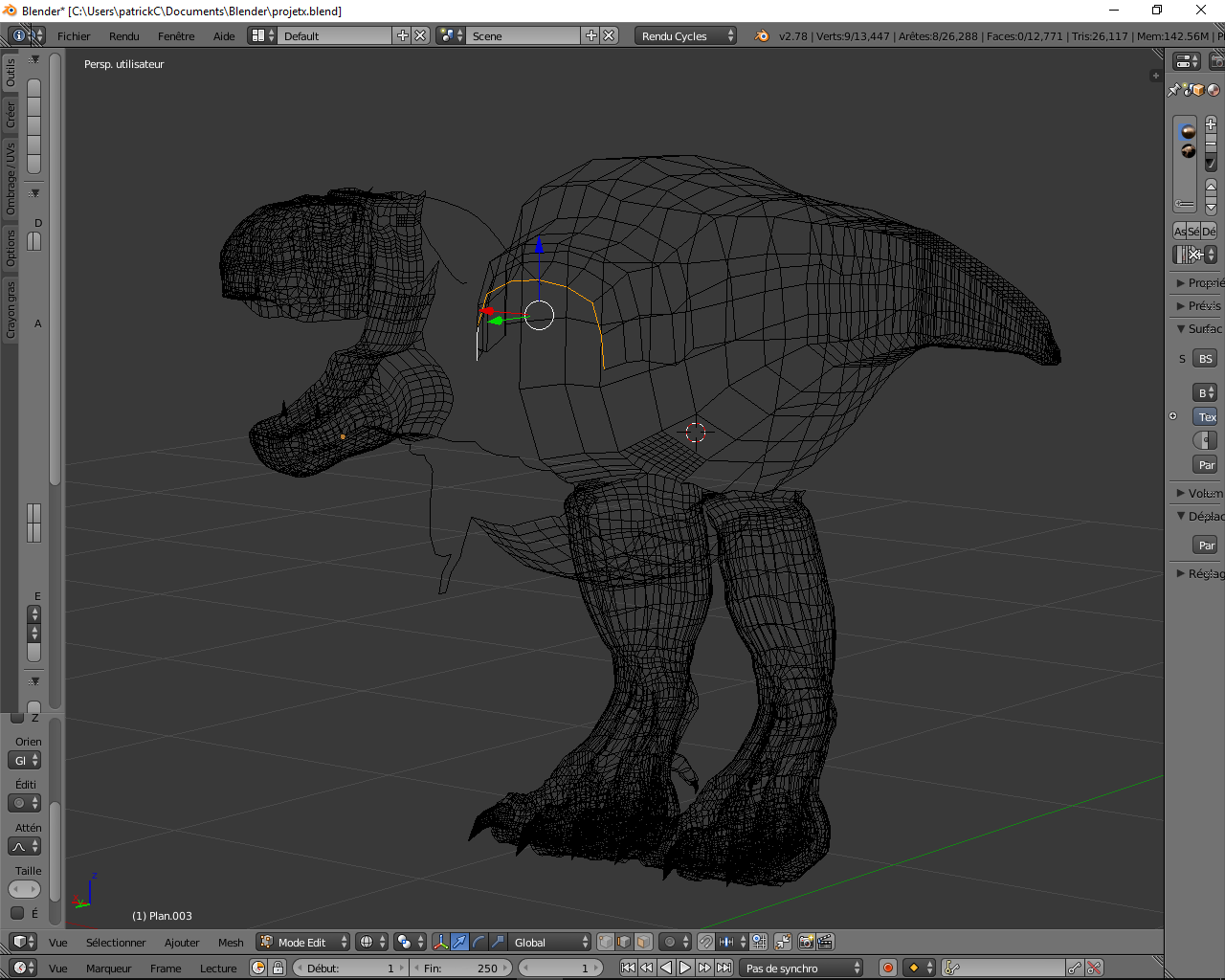Open the Mesh menu in viewport header
The height and width of the screenshot is (980, 1225).
[x=231, y=942]
